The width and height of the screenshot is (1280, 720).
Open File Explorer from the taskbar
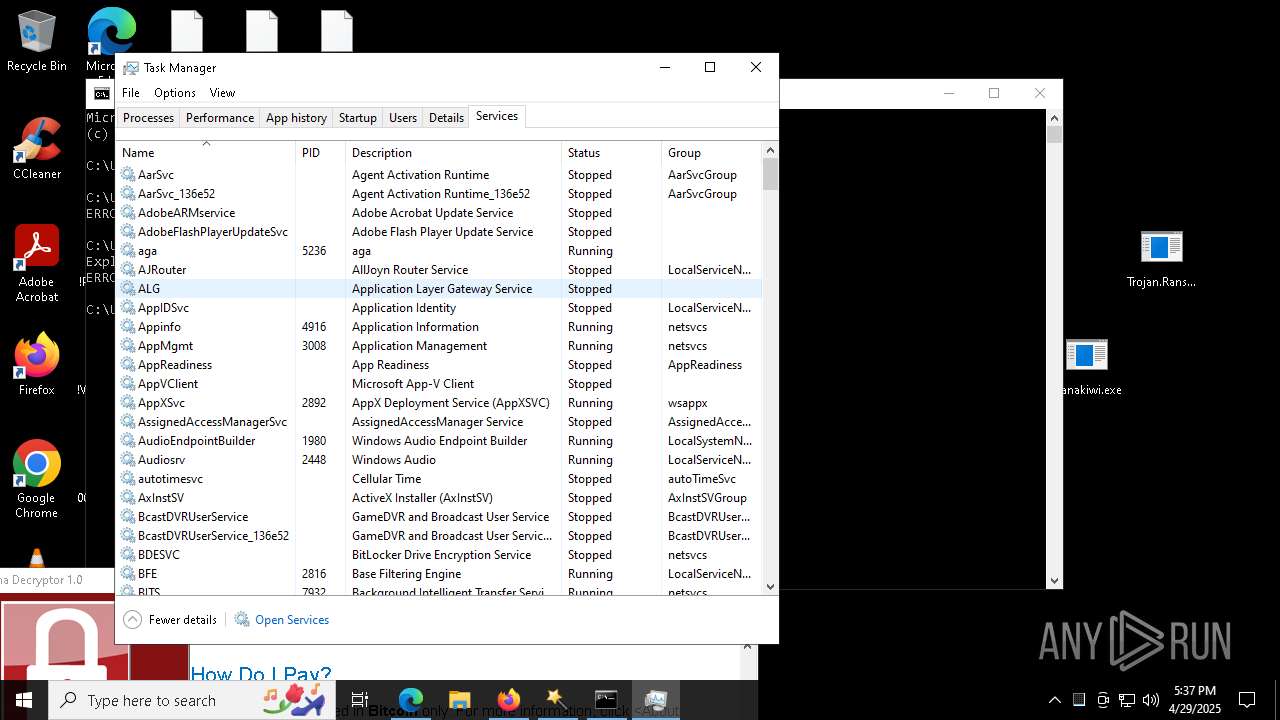tap(459, 700)
